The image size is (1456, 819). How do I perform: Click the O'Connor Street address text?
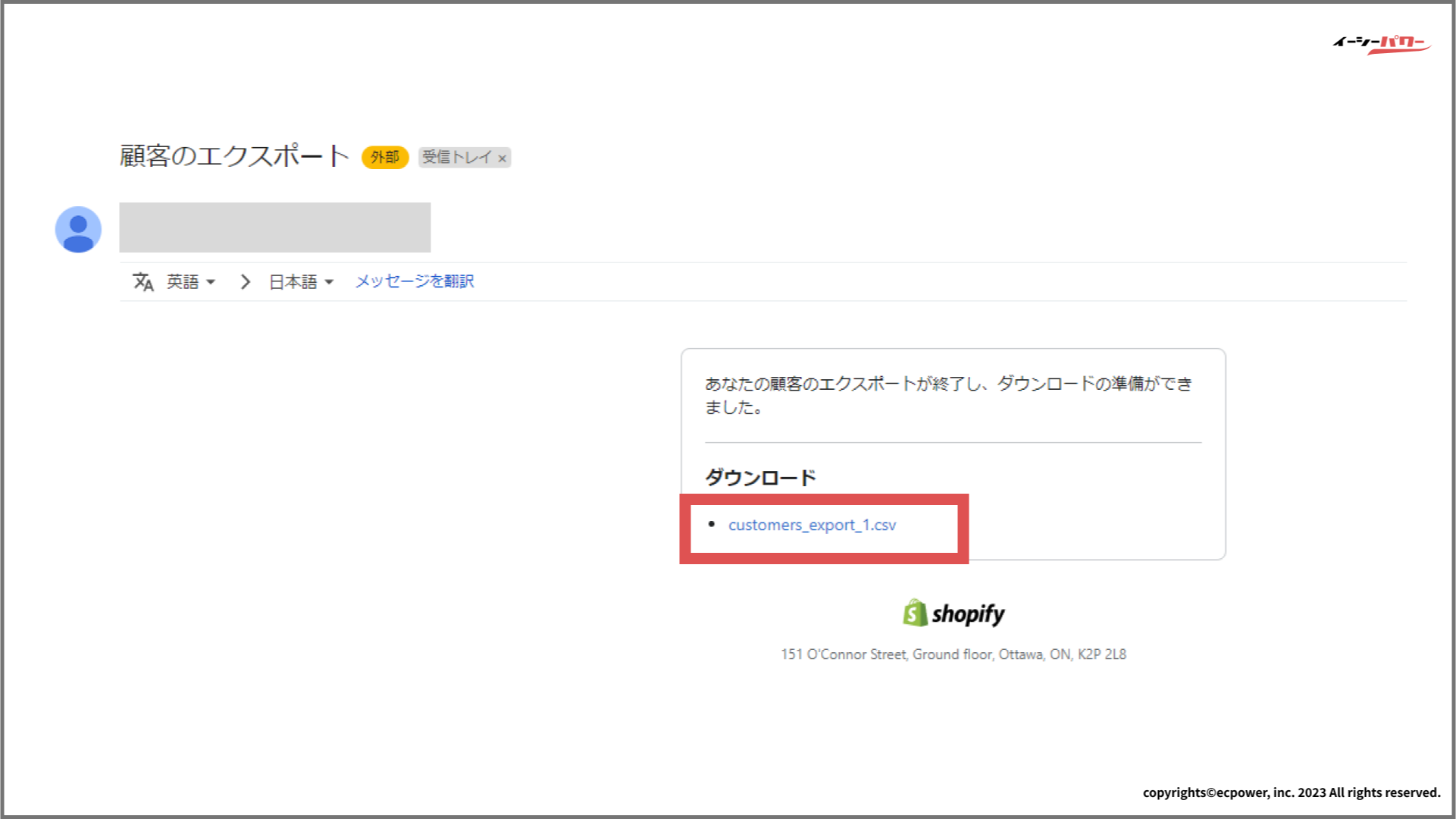953,654
